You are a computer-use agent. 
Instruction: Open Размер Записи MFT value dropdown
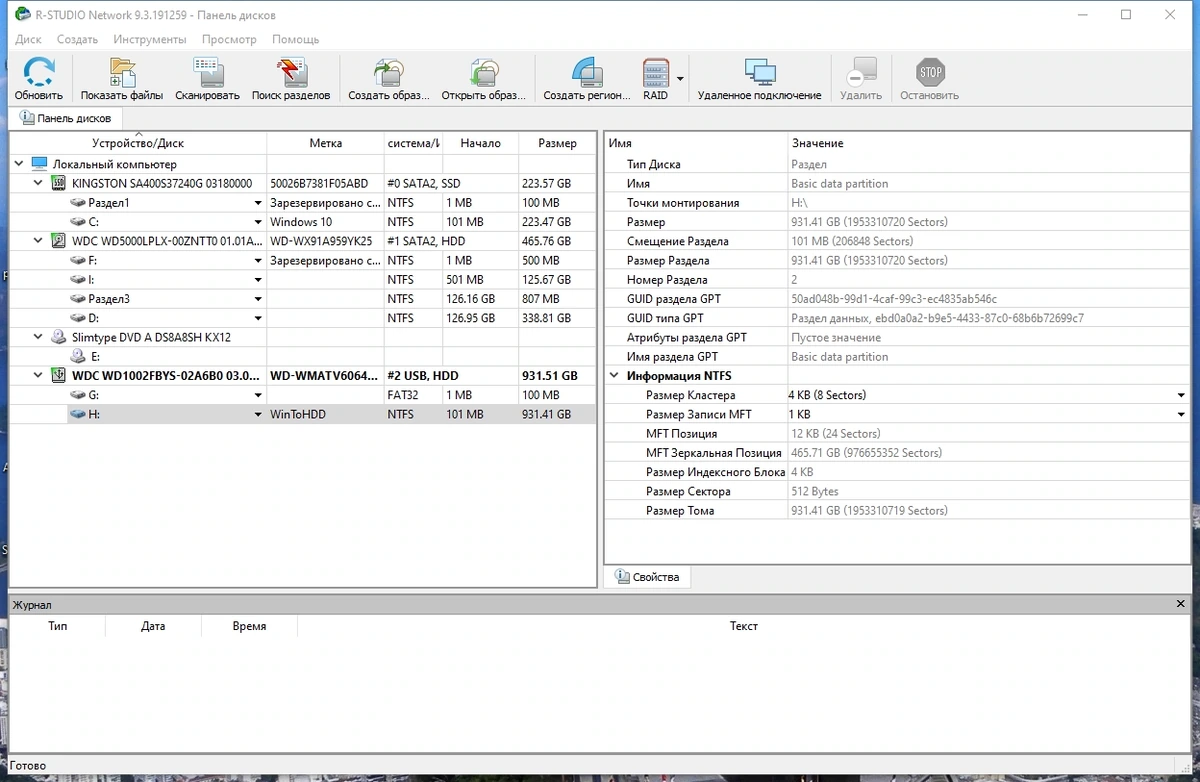click(x=1181, y=414)
